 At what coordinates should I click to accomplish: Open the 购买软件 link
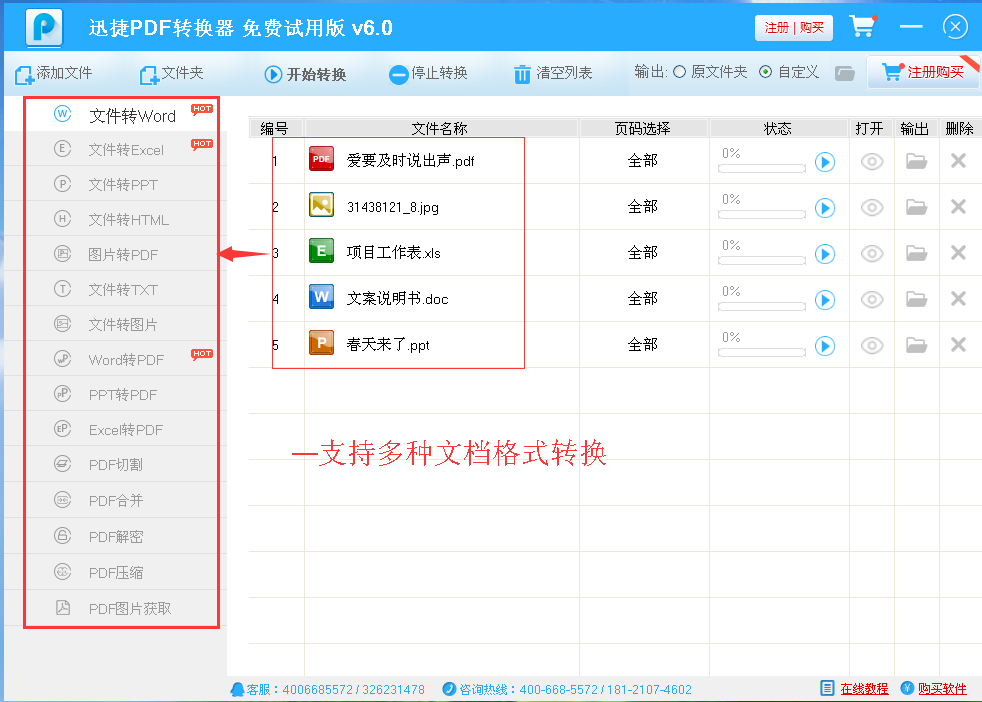point(942,689)
